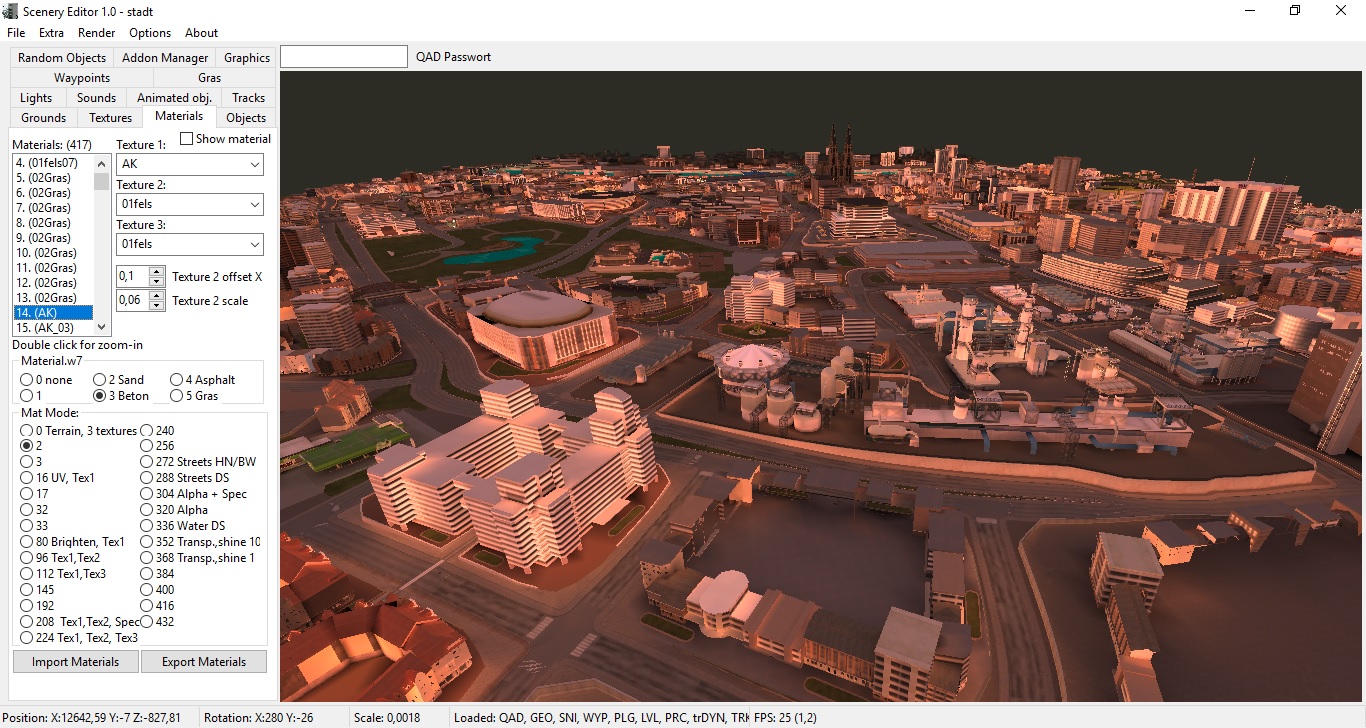Choose Mat Mode 336 Water DS
The height and width of the screenshot is (728, 1366).
pyautogui.click(x=147, y=526)
